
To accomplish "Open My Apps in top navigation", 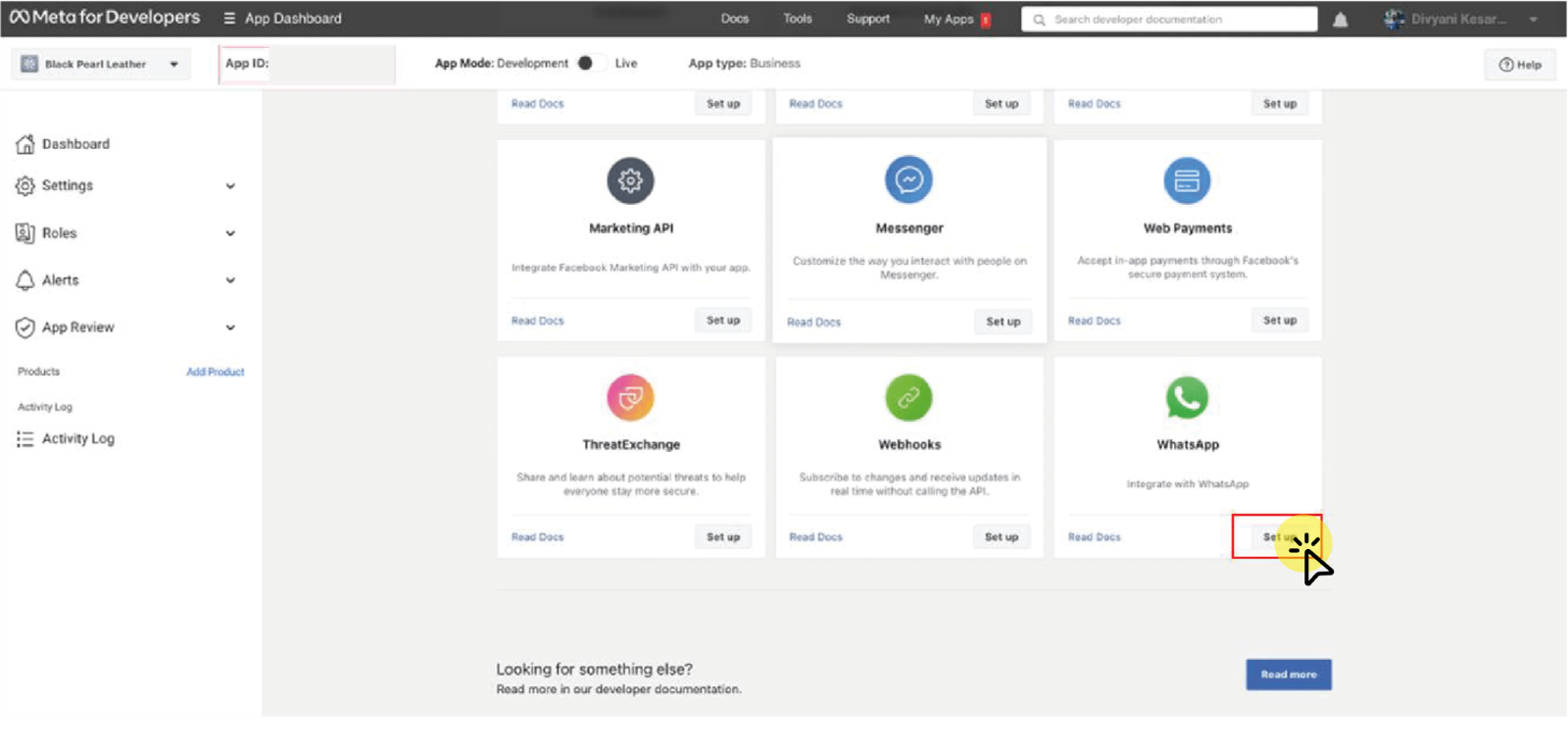I will coord(949,20).
